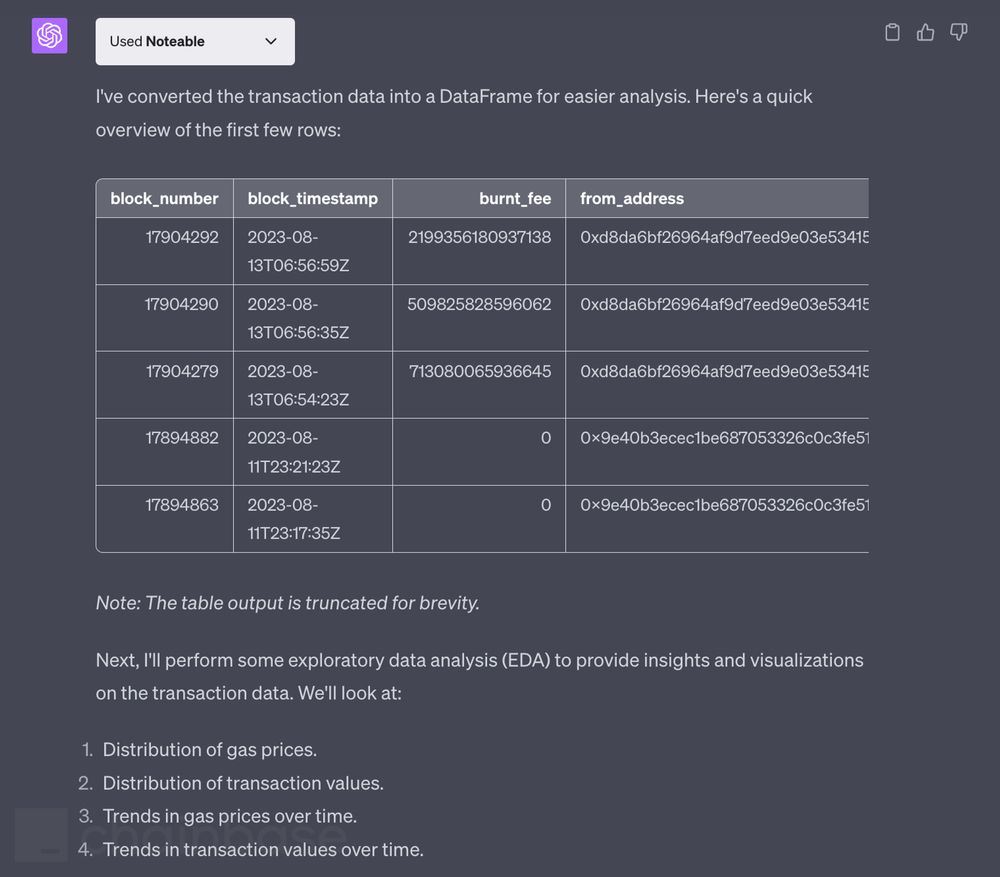Viewport: 1000px width, 877px height.
Task: Copy the response using the clipboard icon
Action: coord(893,33)
